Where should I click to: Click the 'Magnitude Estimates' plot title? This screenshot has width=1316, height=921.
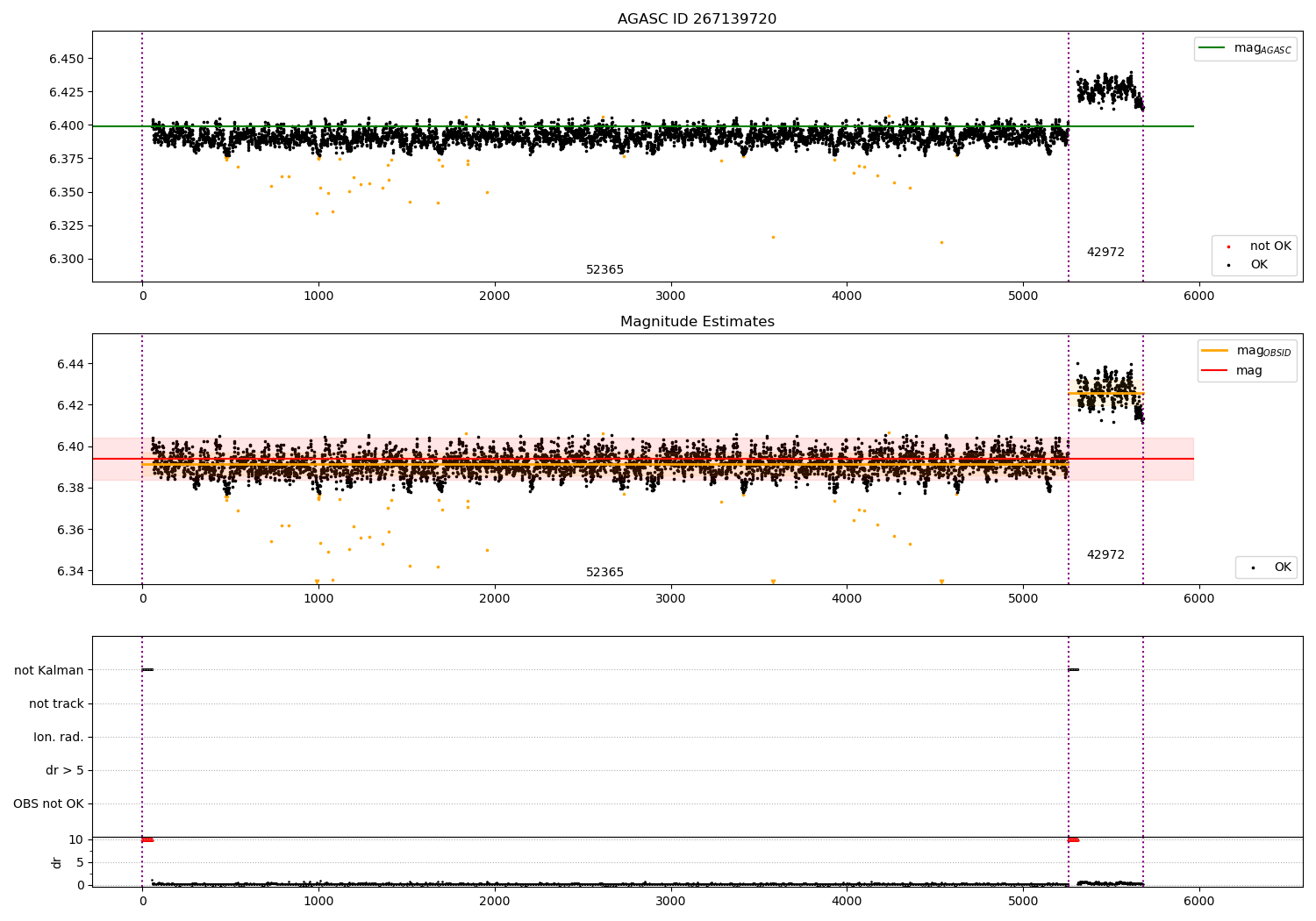pyautogui.click(x=697, y=322)
